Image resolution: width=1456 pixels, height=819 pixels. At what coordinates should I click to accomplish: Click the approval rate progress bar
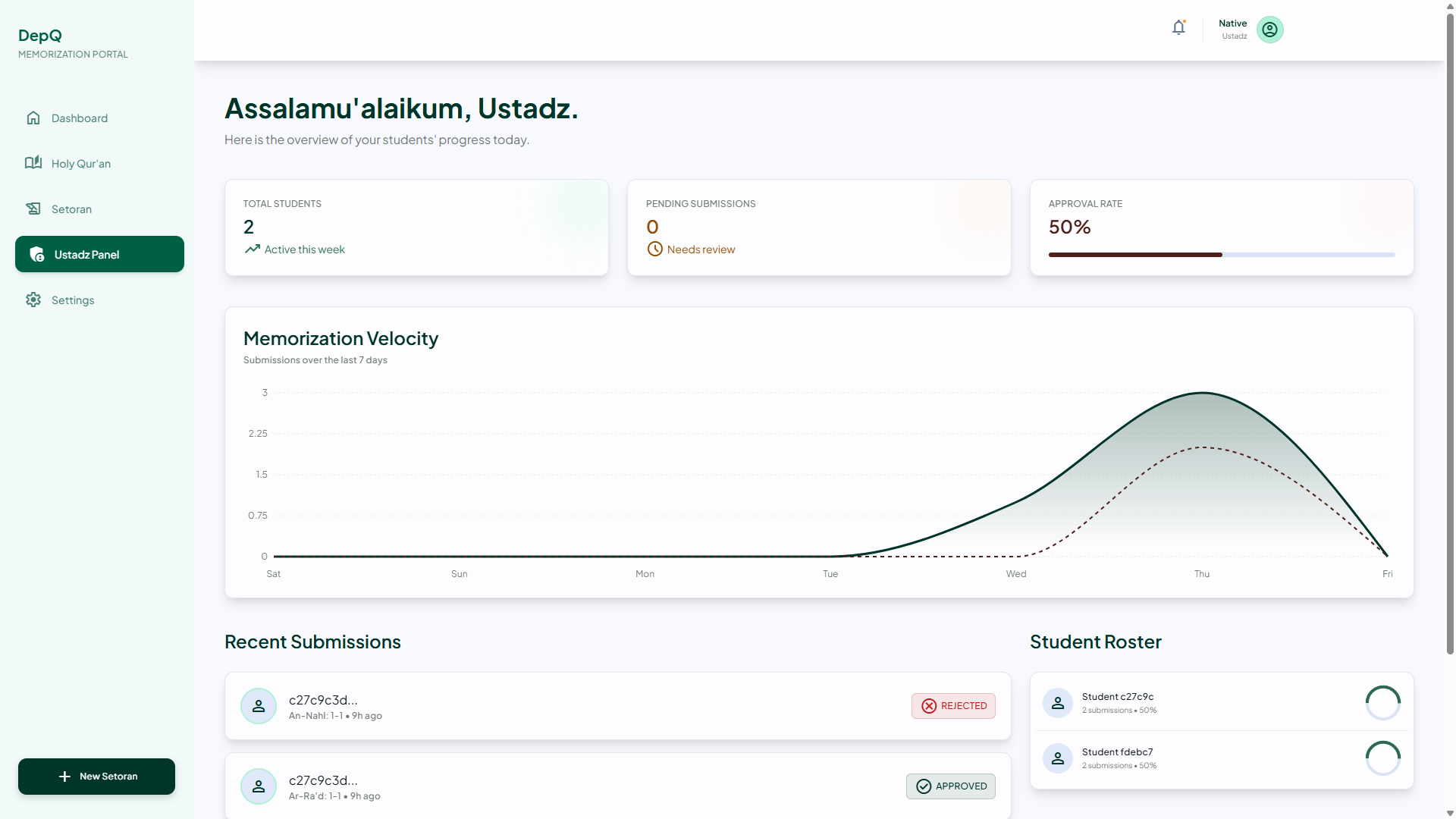click(1222, 255)
